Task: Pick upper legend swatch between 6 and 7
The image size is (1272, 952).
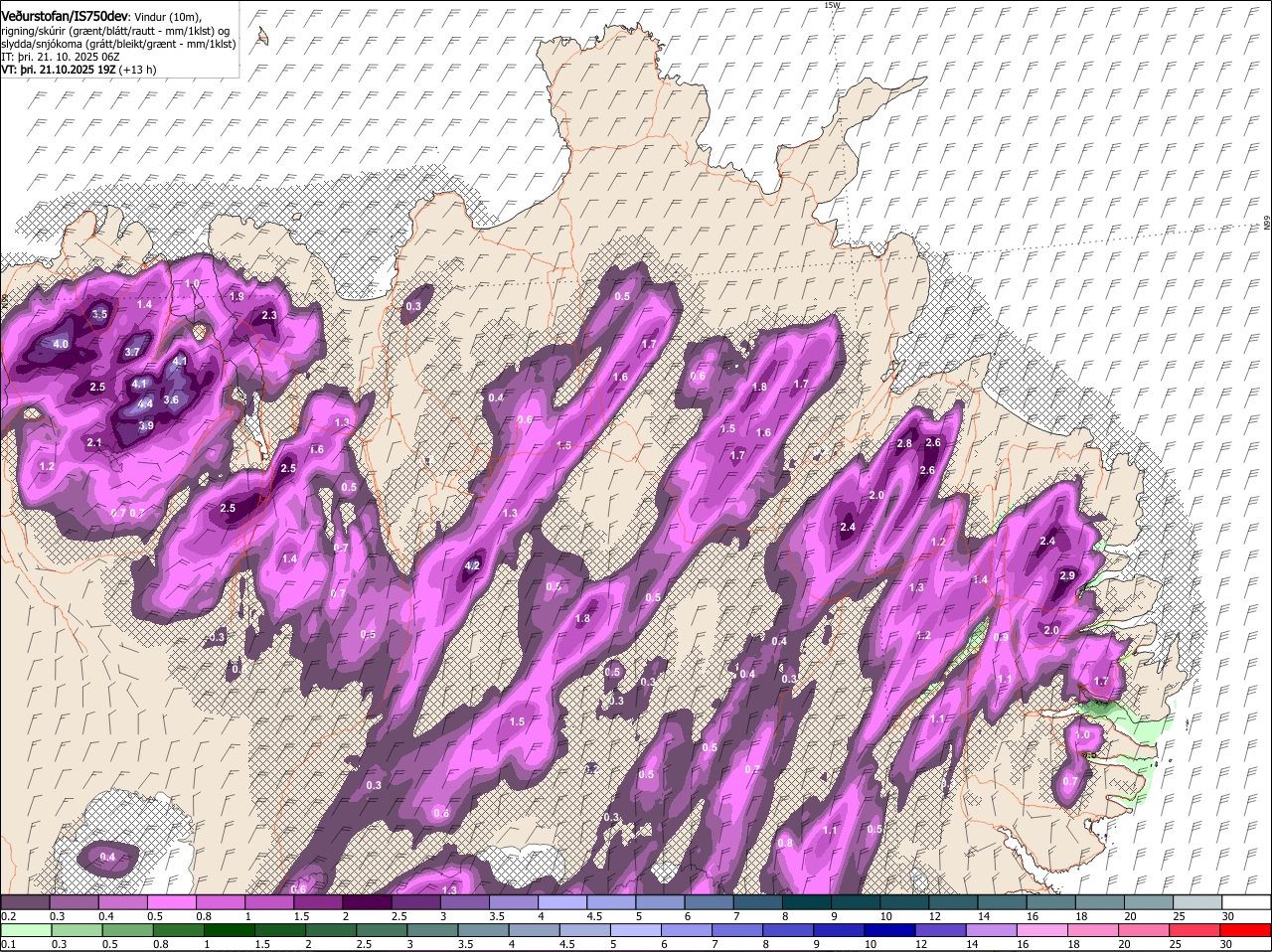Action: click(x=709, y=901)
